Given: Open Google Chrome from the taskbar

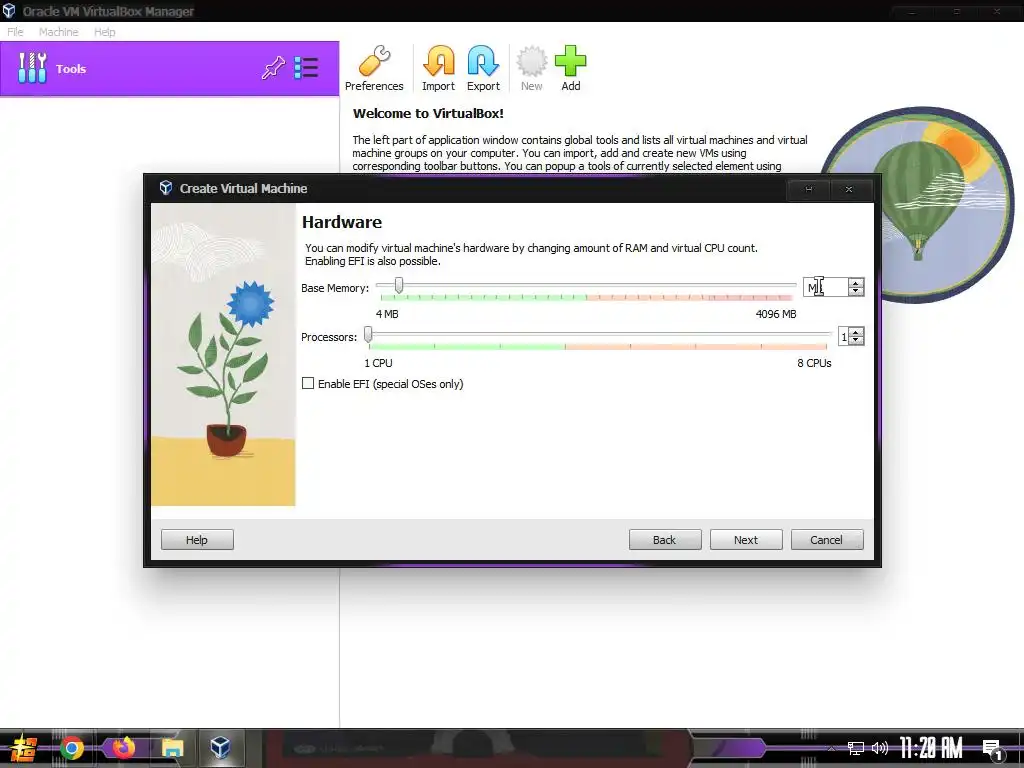Looking at the screenshot, I should (72, 748).
